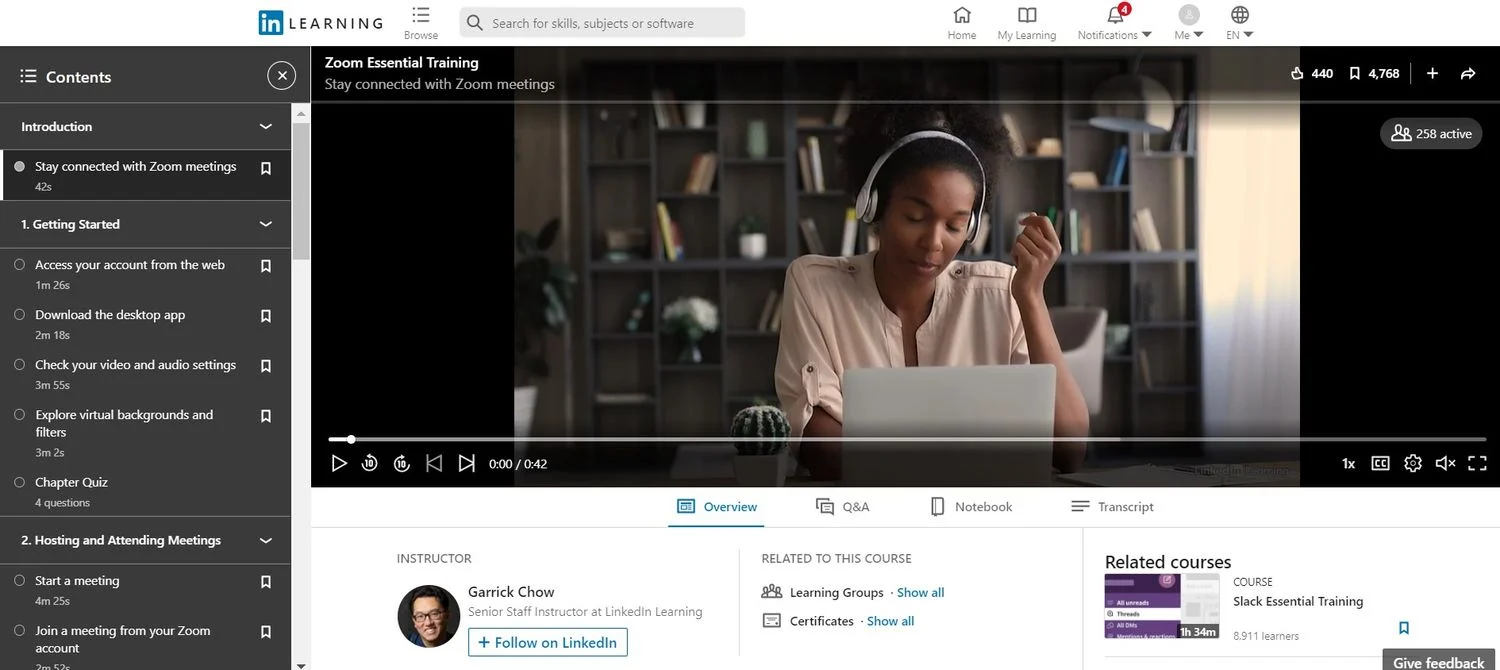Screen dimensions: 1500x670
Task: Open video settings gear
Action: tap(1413, 463)
